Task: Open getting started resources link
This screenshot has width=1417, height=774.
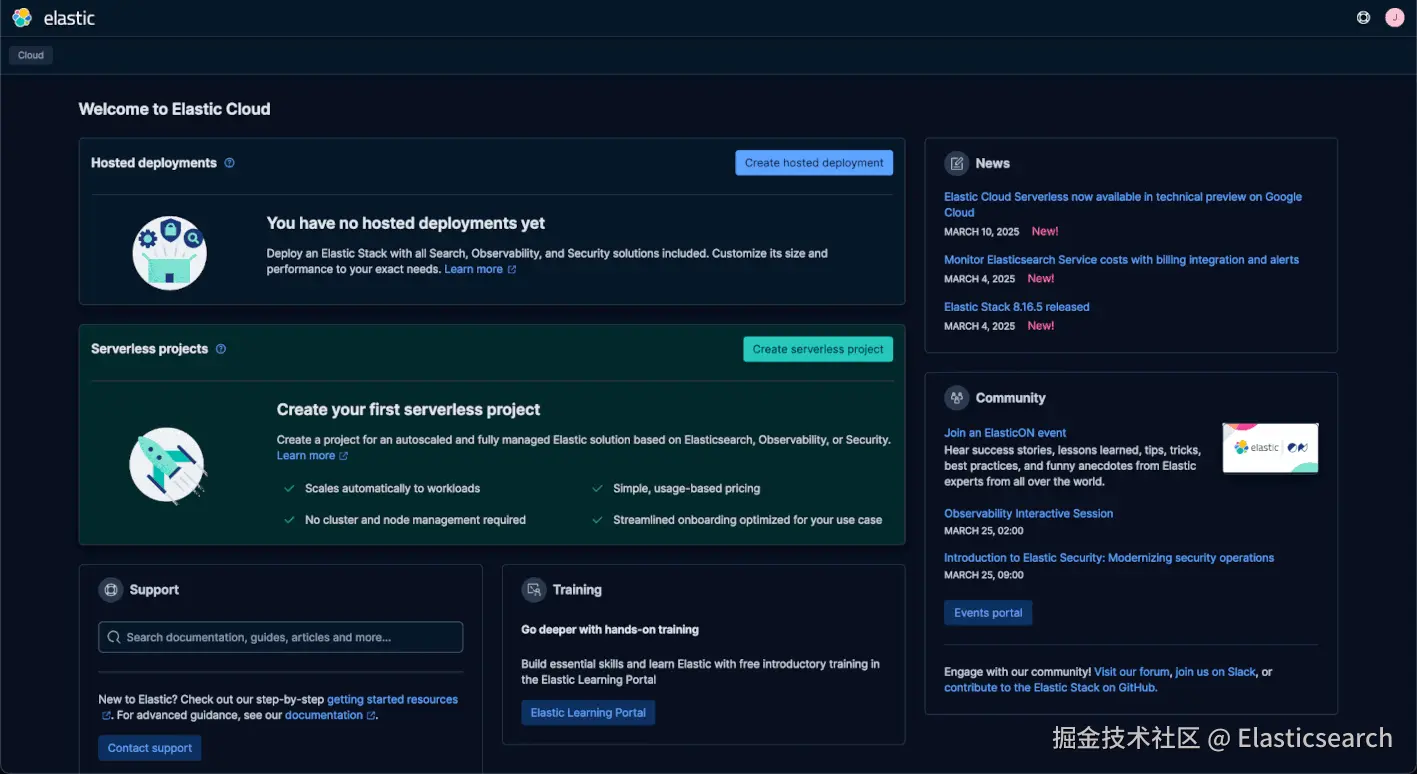Action: tap(392, 700)
